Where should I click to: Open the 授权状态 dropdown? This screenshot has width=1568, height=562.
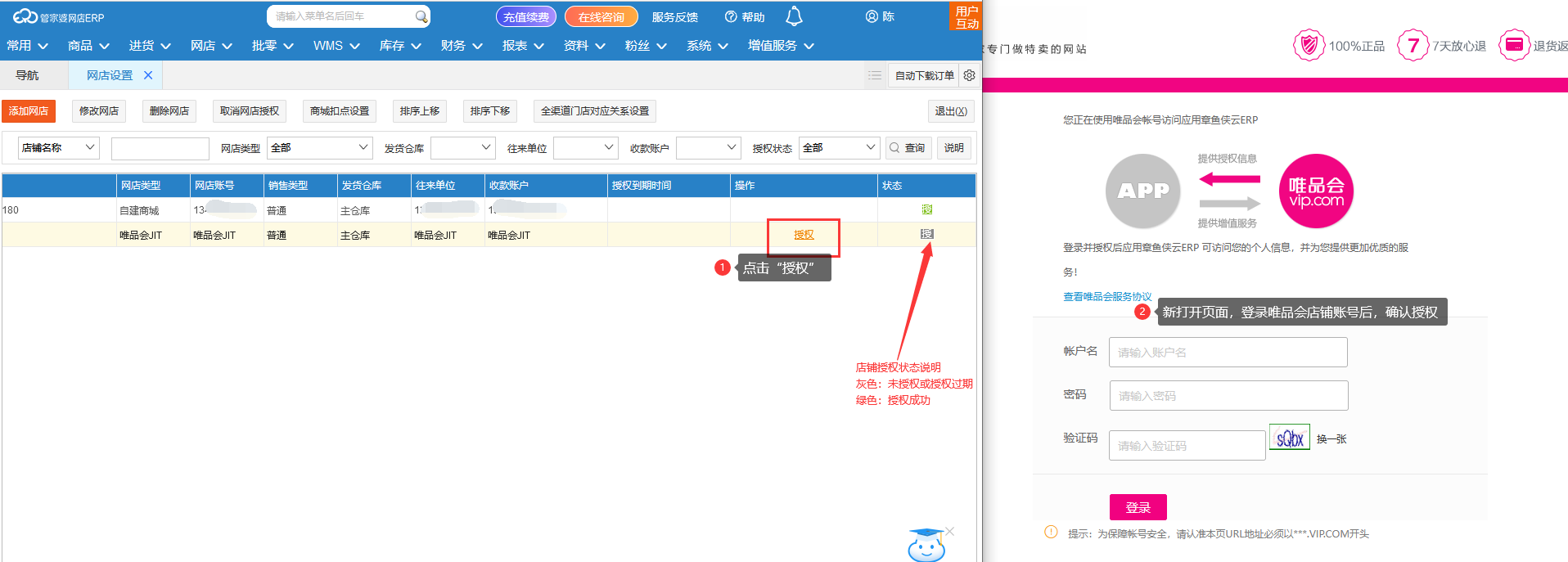[839, 148]
